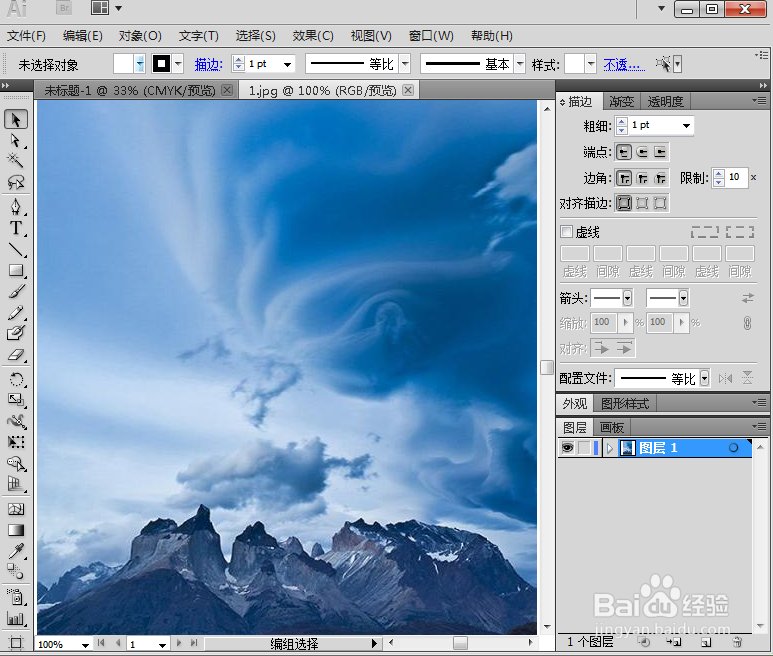Choose the round cap endpoint option
Screen dimensions: 773x656
coord(642,152)
